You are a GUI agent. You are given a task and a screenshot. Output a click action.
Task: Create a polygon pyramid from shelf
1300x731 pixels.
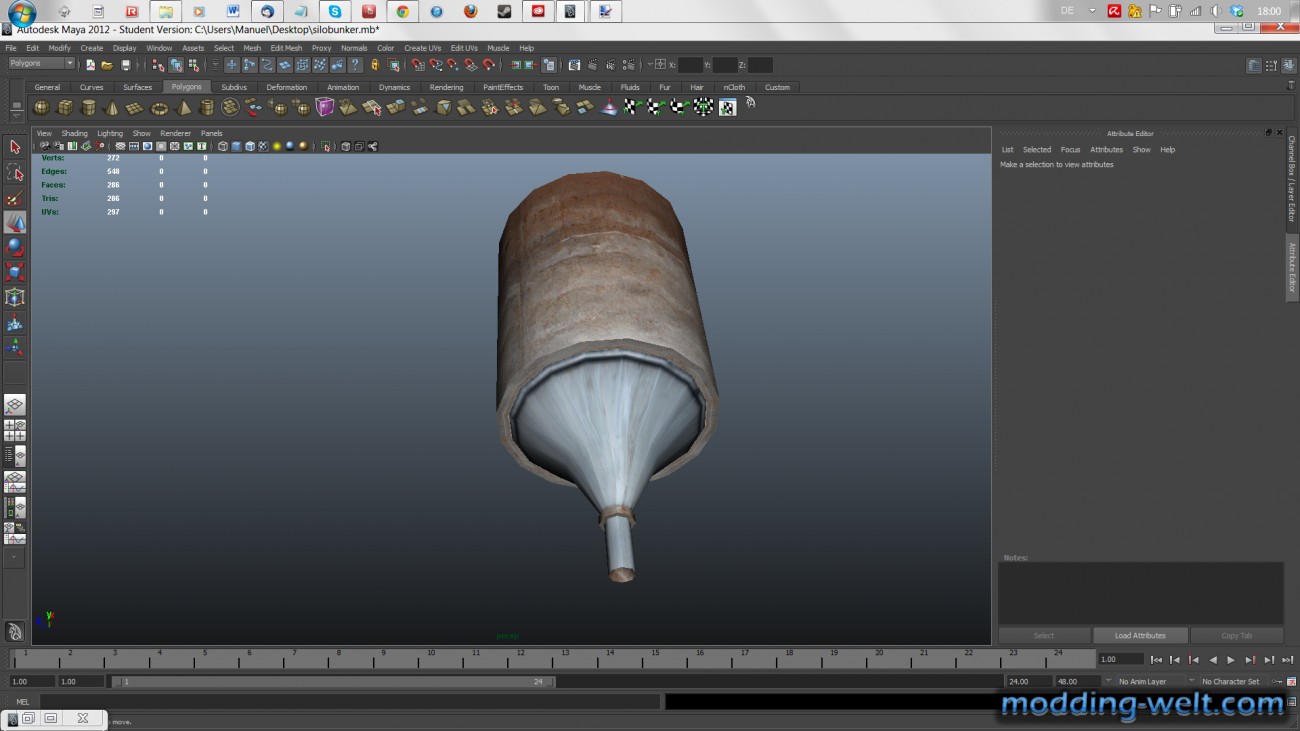pyautogui.click(x=184, y=107)
